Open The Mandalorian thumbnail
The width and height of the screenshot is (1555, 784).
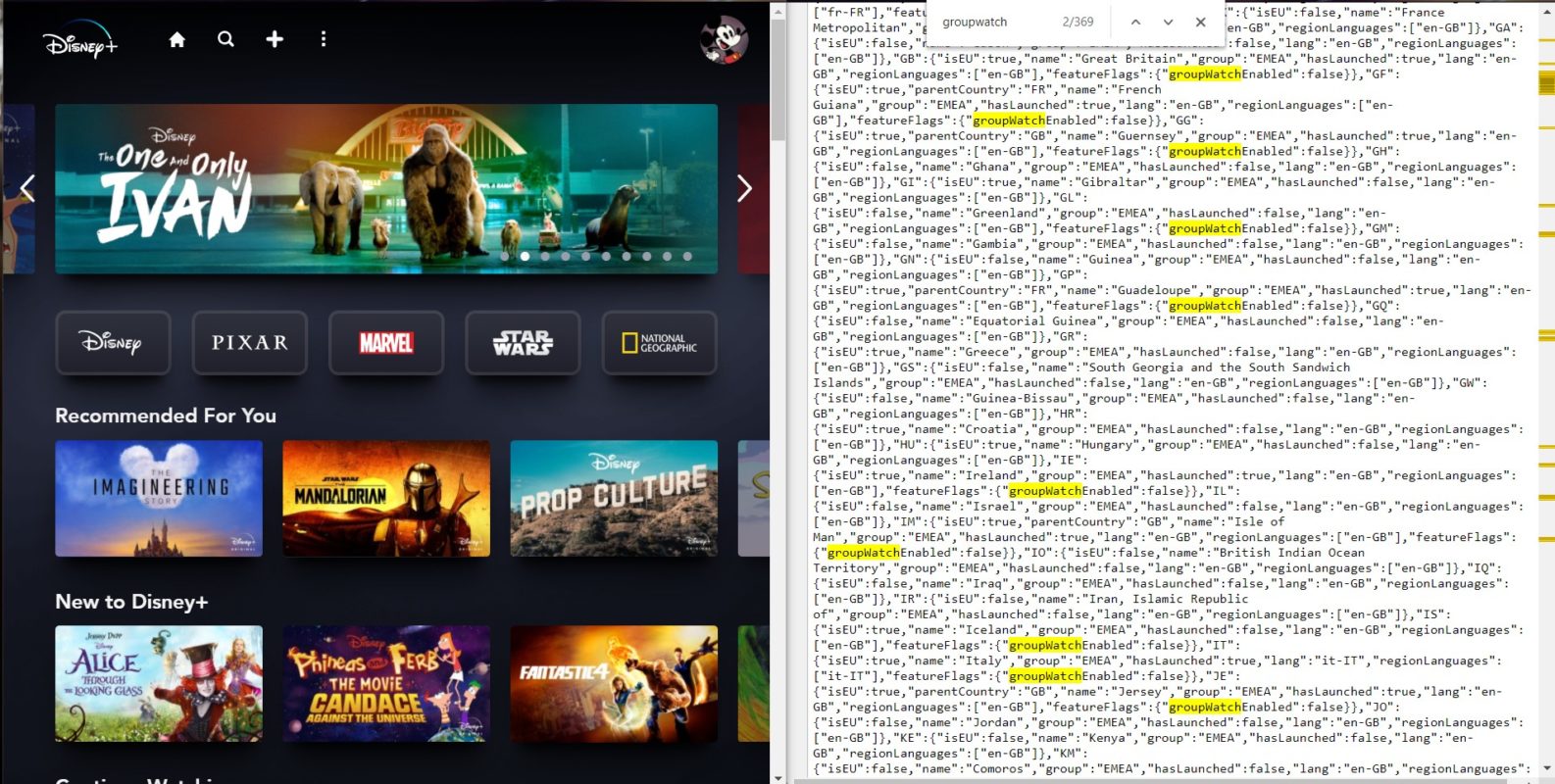tap(386, 498)
